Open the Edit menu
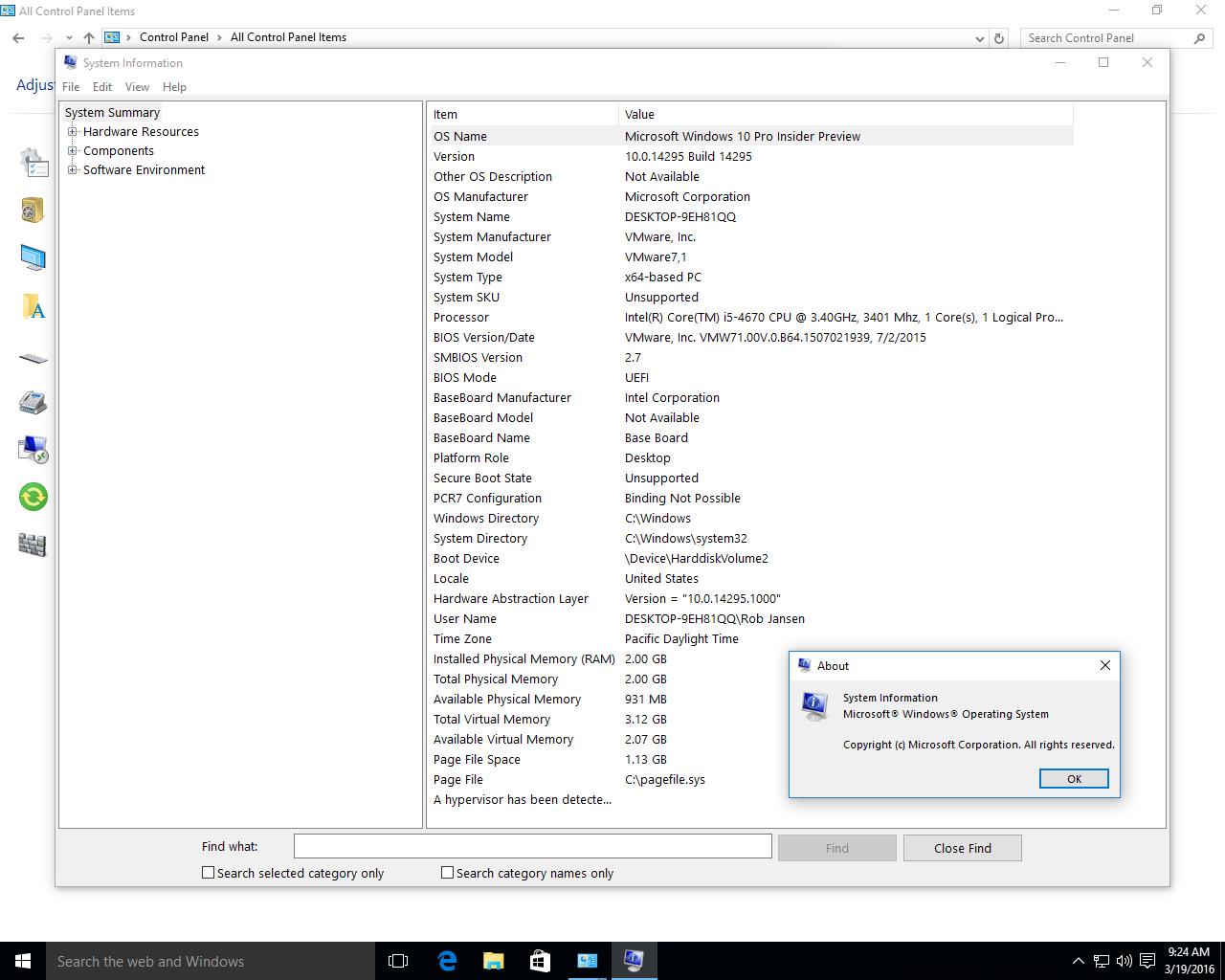1225x980 pixels. (x=102, y=86)
